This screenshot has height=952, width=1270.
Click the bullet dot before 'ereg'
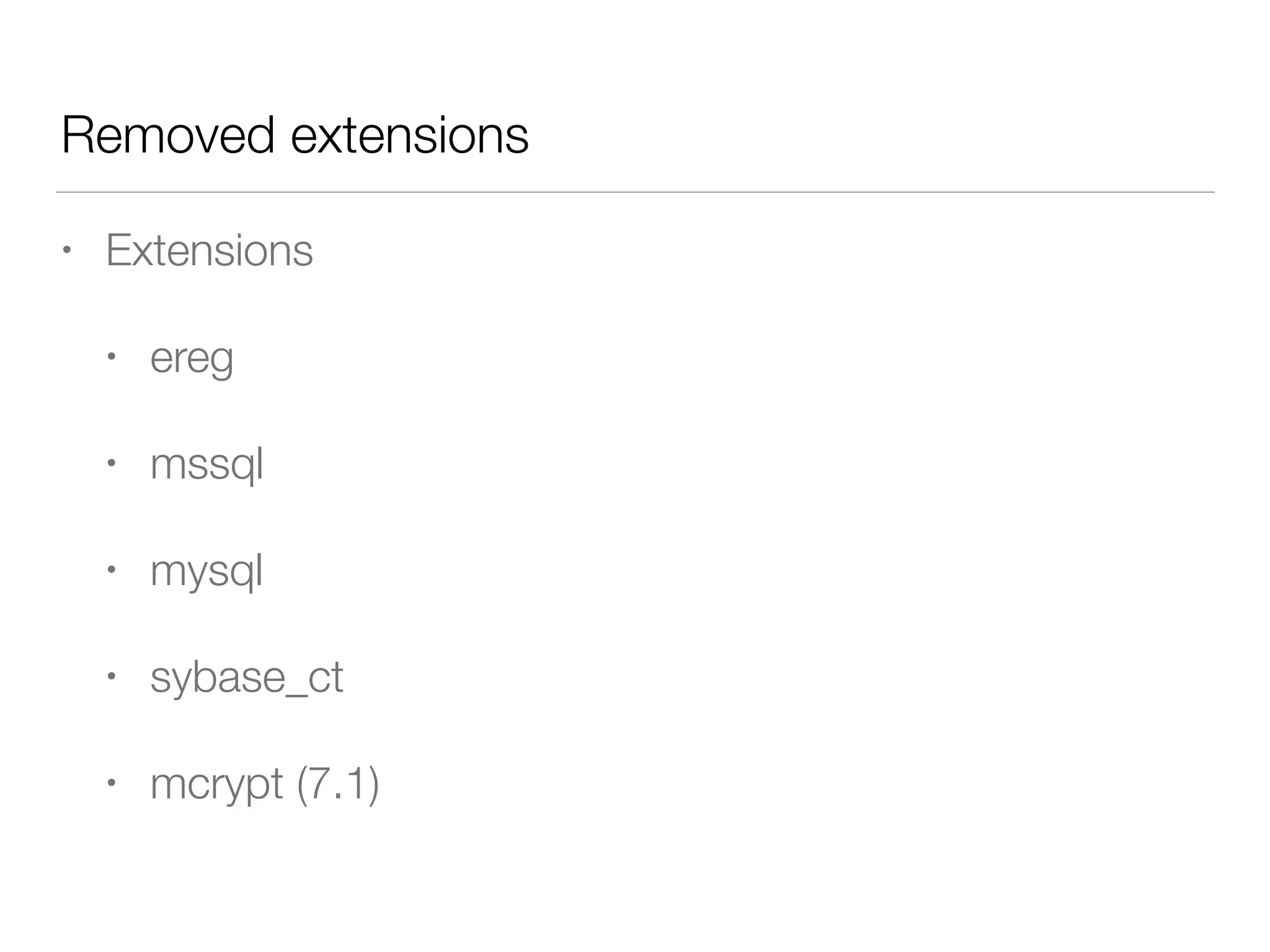[x=112, y=357]
